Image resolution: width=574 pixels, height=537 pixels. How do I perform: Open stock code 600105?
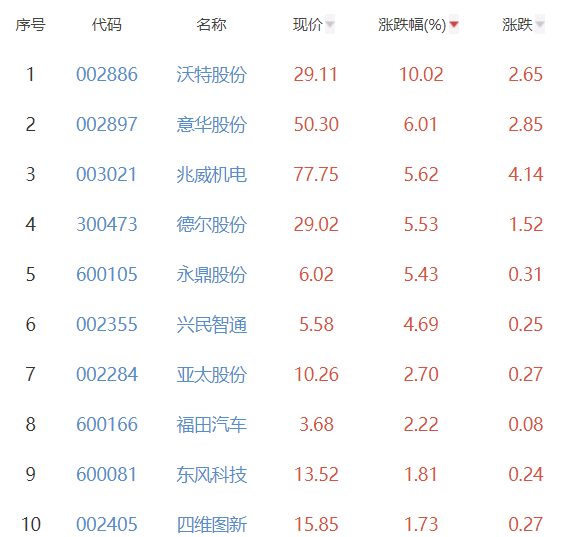tap(107, 275)
